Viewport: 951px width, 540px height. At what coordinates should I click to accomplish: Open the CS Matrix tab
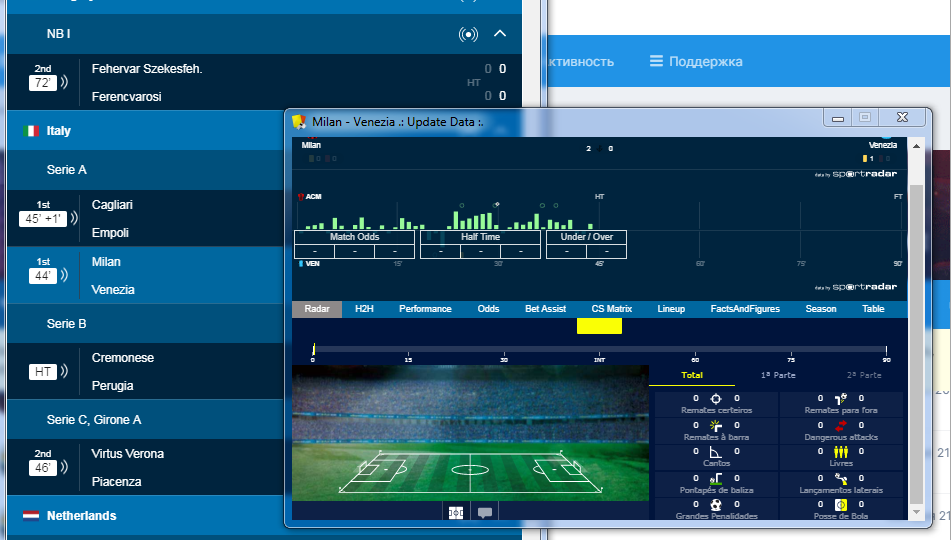click(x=612, y=309)
